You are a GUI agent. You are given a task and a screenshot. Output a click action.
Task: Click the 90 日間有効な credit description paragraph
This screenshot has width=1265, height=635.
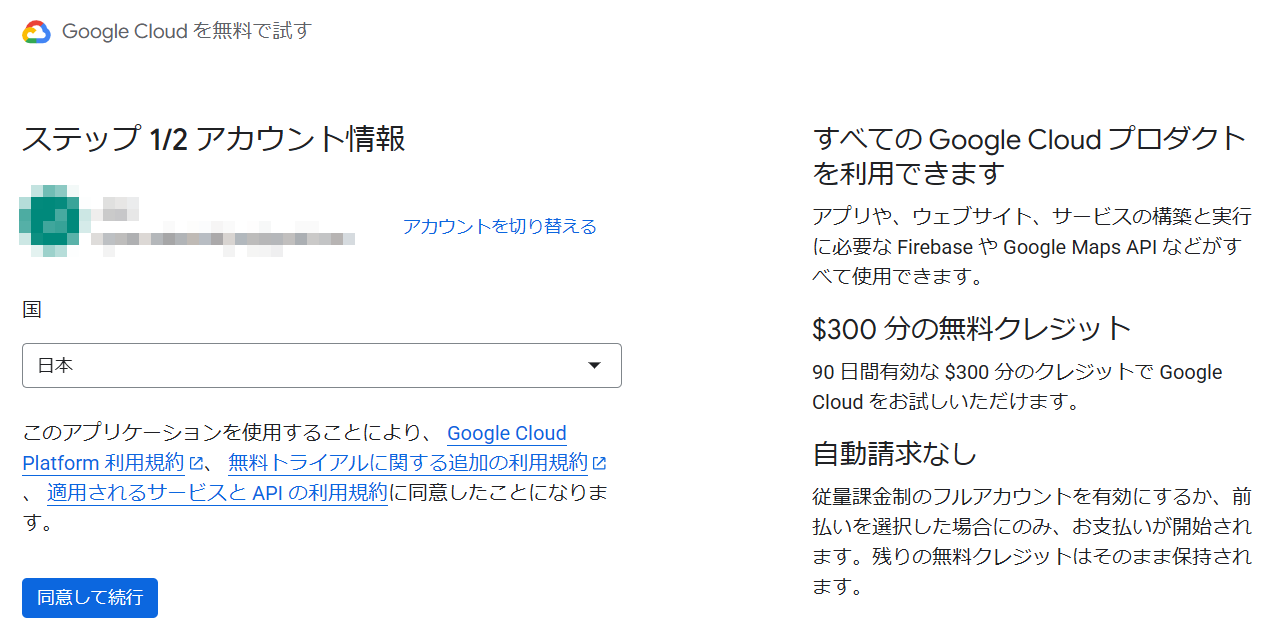pos(1017,387)
